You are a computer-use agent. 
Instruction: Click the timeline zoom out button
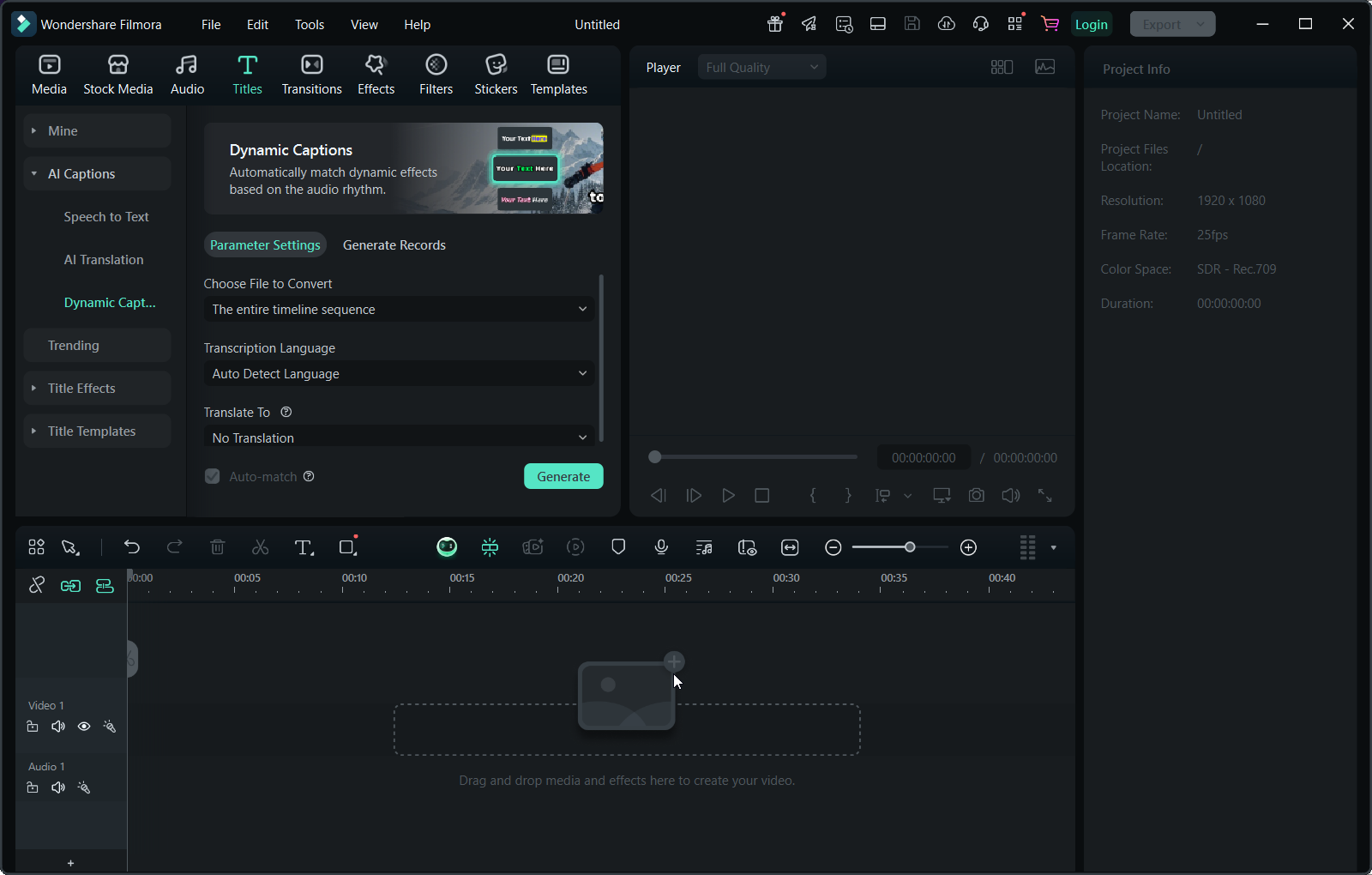833,547
